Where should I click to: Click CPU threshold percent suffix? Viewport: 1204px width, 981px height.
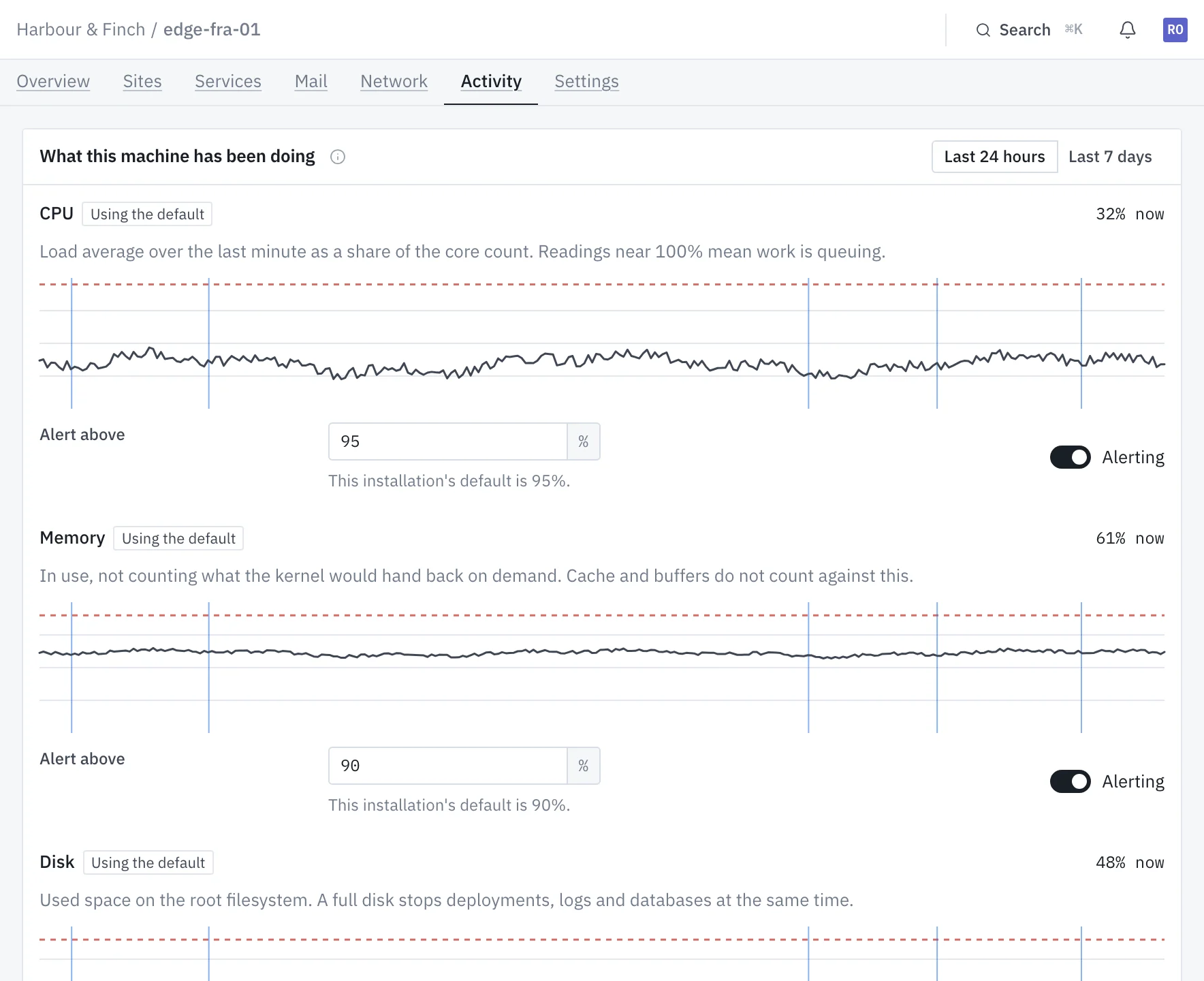click(584, 441)
